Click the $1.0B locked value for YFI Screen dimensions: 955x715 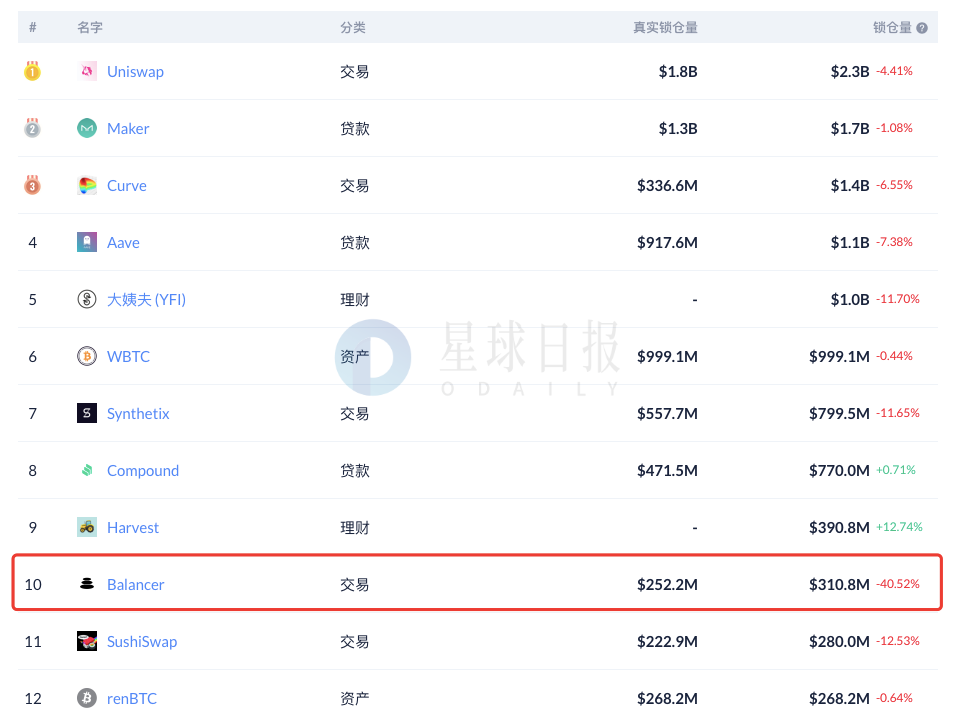[850, 300]
